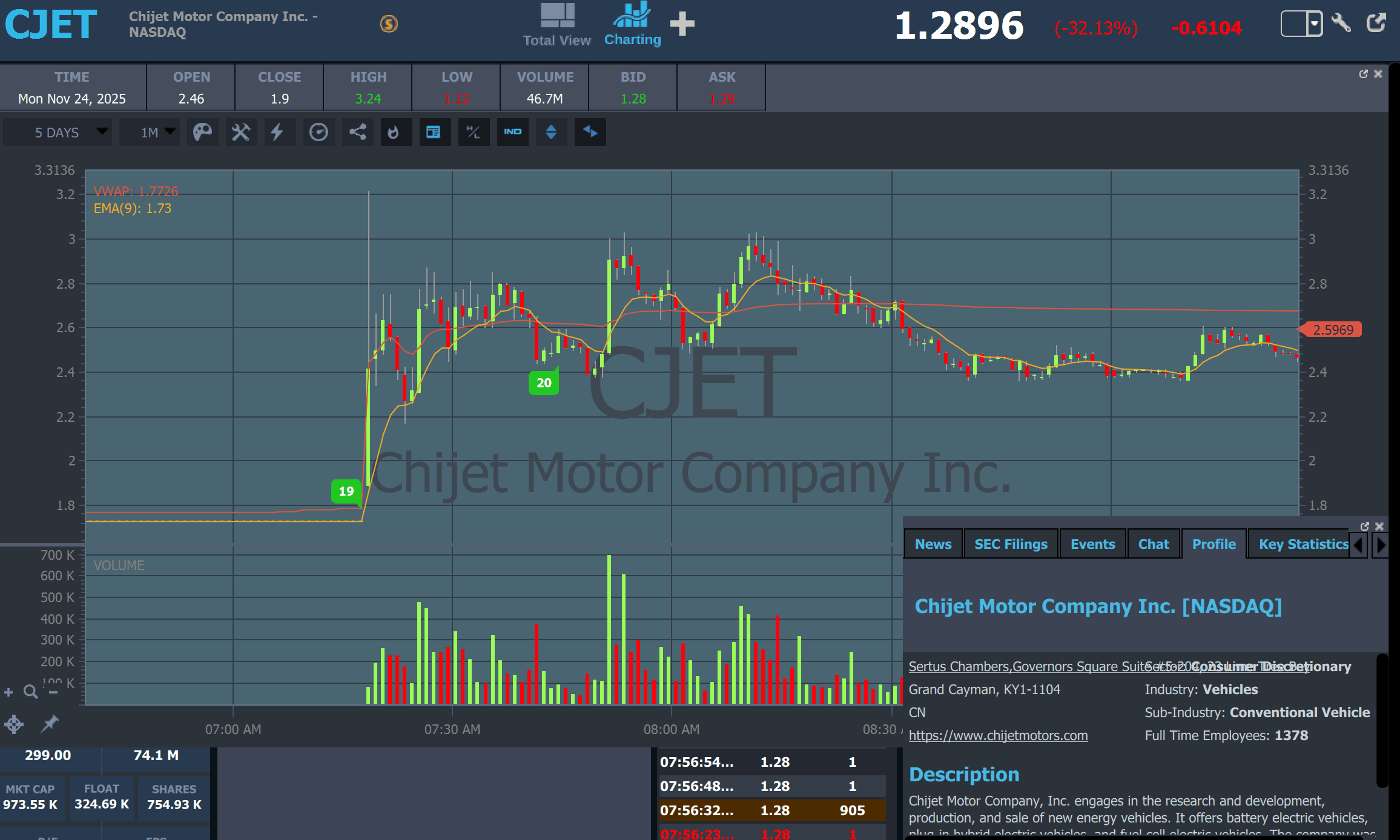Open the layout selector dropdown arrow
The height and width of the screenshot is (840, 1400).
[x=1313, y=24]
